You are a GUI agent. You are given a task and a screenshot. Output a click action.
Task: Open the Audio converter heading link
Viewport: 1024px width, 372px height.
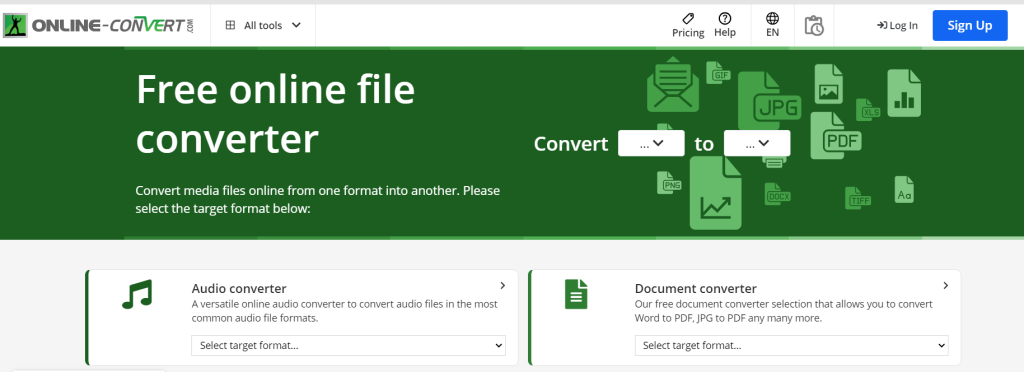pyautogui.click(x=239, y=288)
